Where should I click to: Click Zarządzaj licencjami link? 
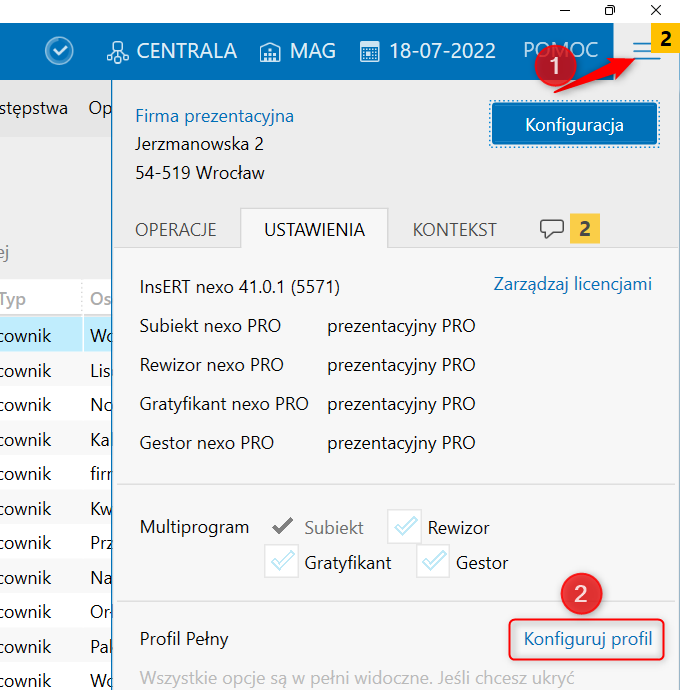573,284
